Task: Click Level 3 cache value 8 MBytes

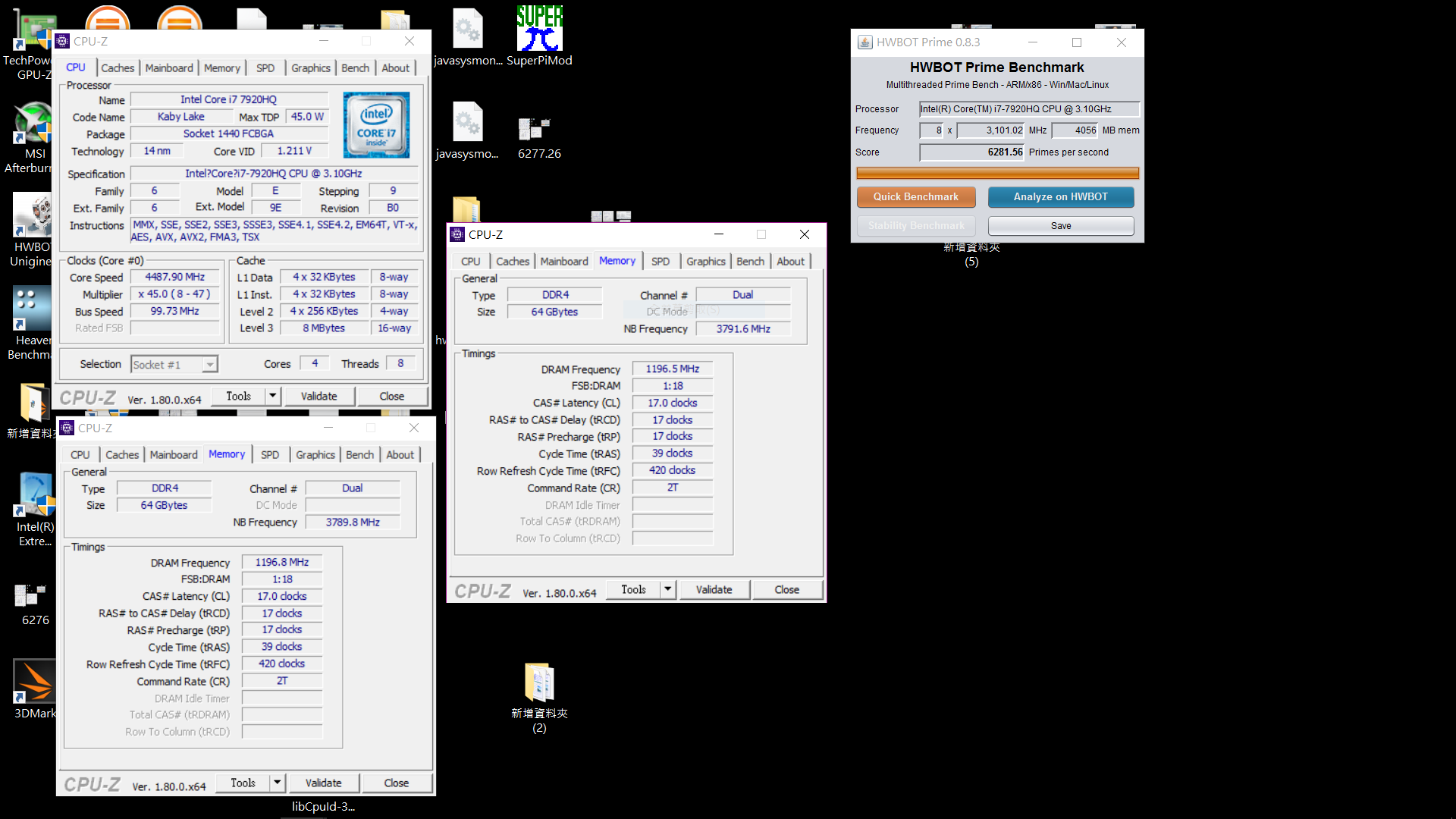Action: [324, 328]
